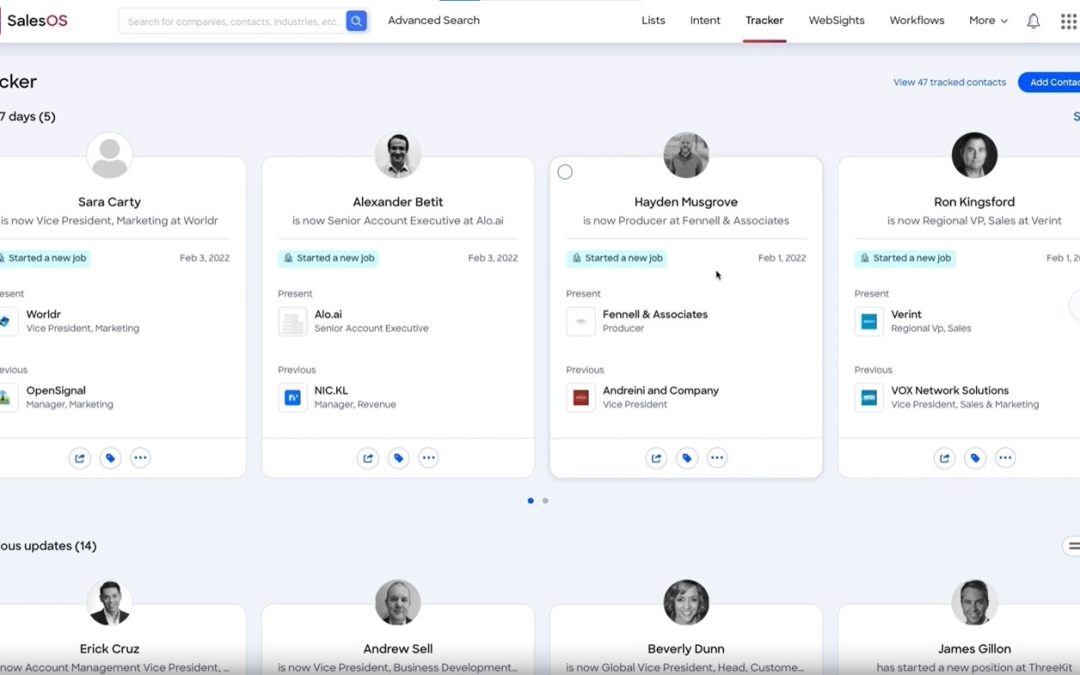
Task: Open the Verint company name
Action: click(x=906, y=314)
